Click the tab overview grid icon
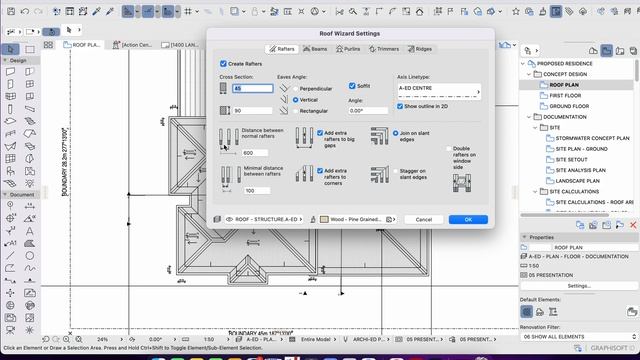 [x=48, y=45]
